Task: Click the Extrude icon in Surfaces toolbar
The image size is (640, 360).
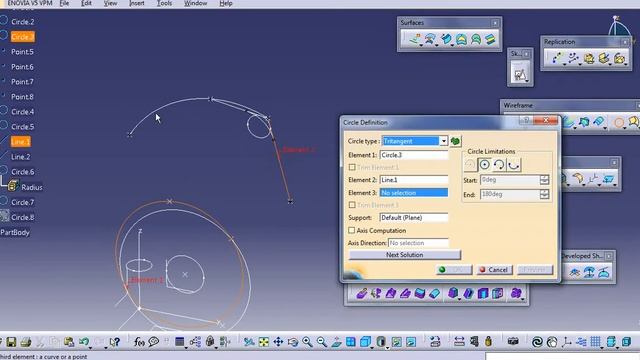Action: [415, 39]
